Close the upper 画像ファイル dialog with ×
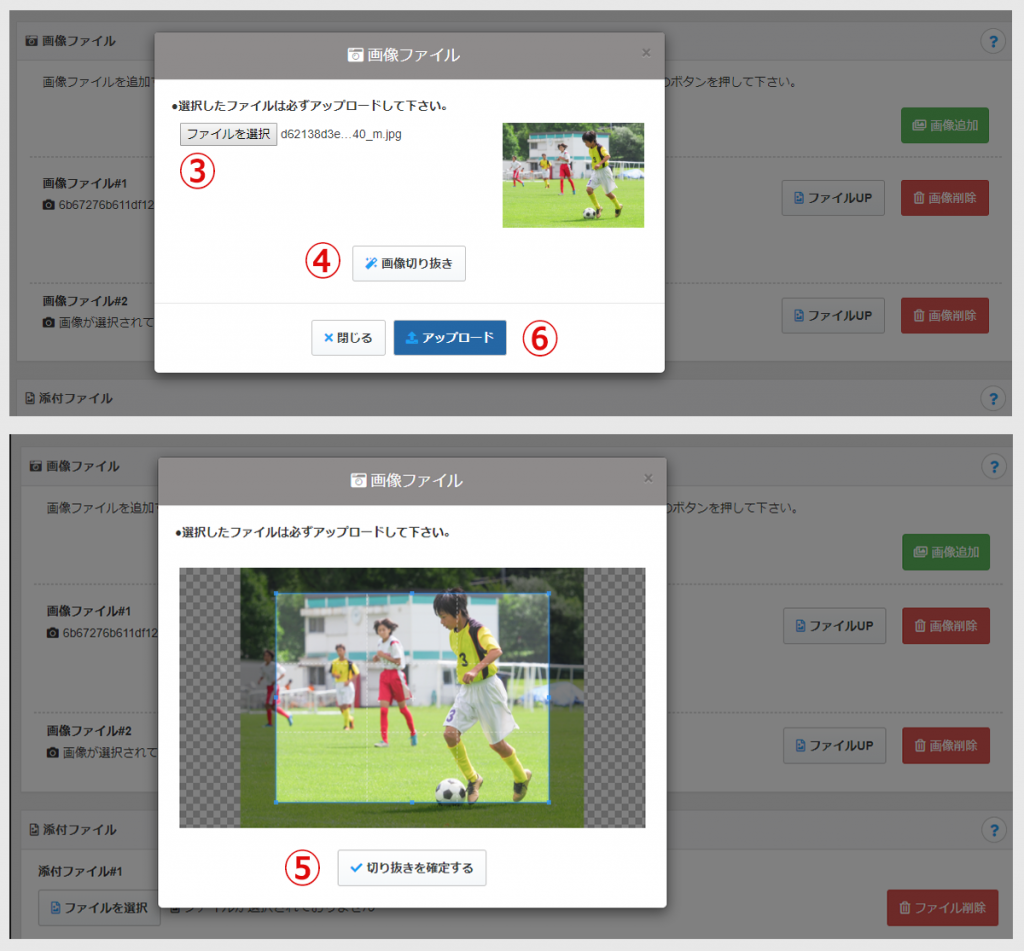The width and height of the screenshot is (1024, 951). point(646,53)
